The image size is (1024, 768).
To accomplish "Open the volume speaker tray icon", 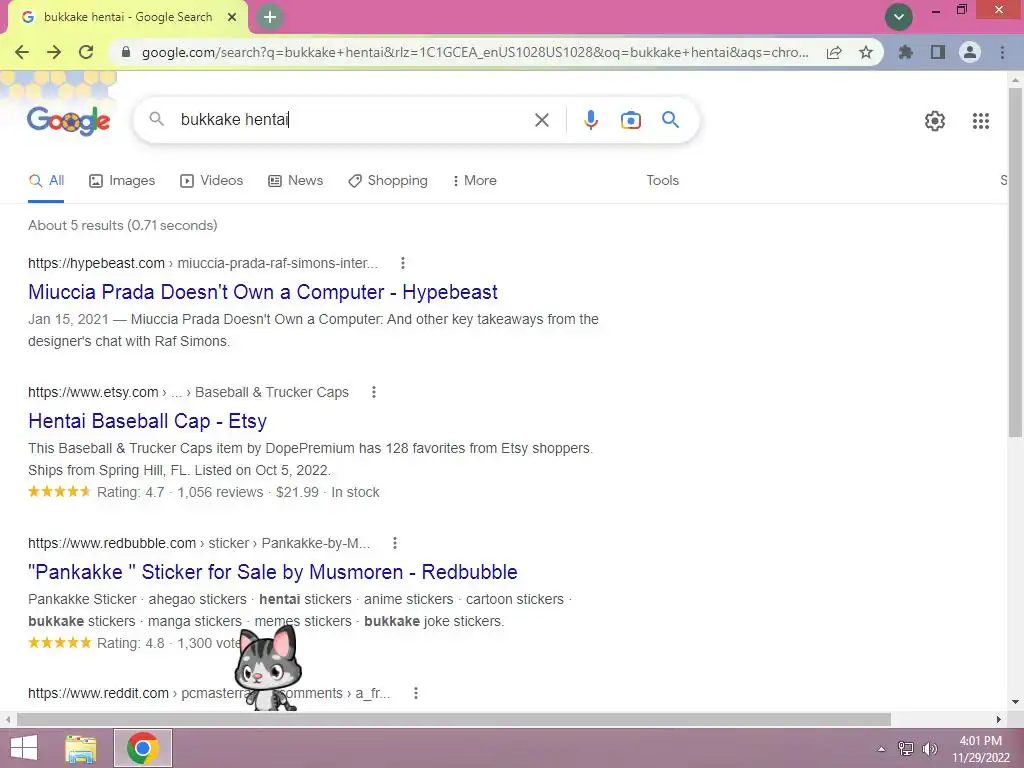I will coord(929,749).
